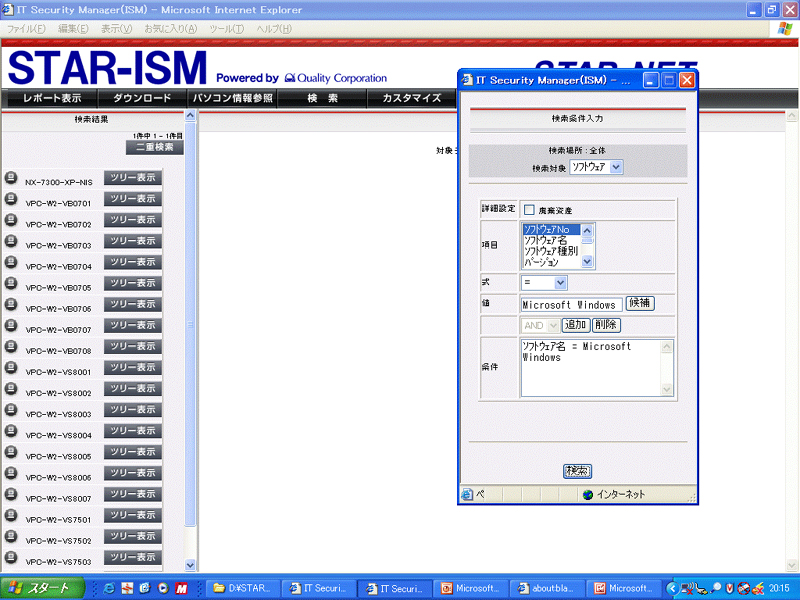Open the 式 operator dropdown

tap(544, 282)
